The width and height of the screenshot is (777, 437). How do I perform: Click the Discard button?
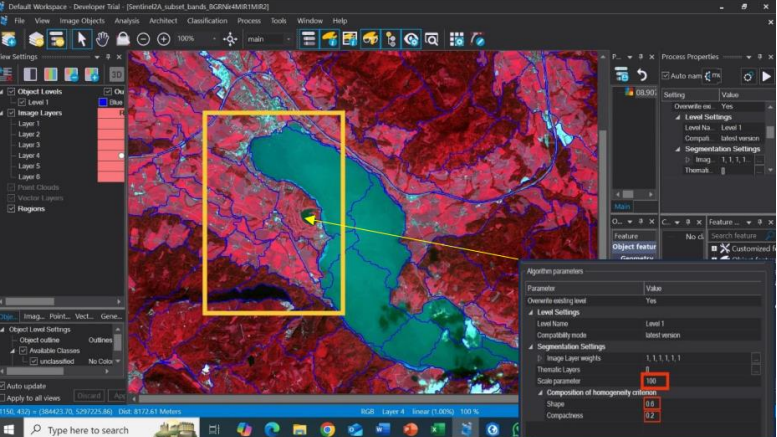89,395
